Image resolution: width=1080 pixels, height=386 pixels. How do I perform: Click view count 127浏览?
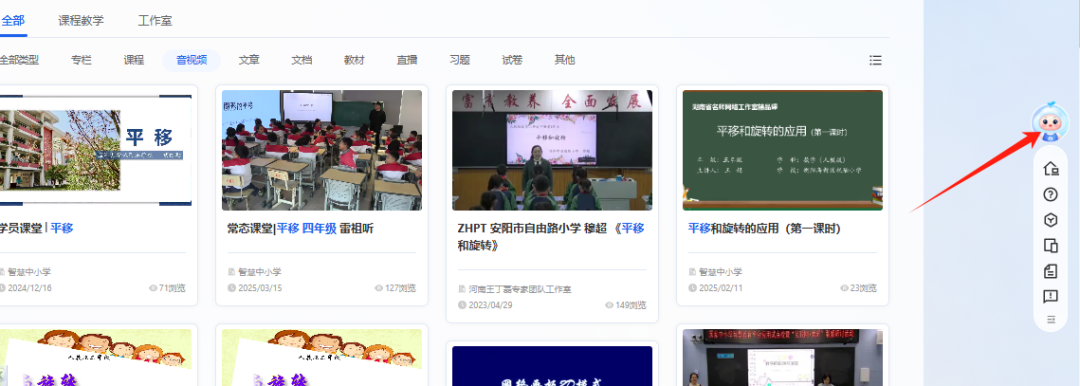(400, 288)
